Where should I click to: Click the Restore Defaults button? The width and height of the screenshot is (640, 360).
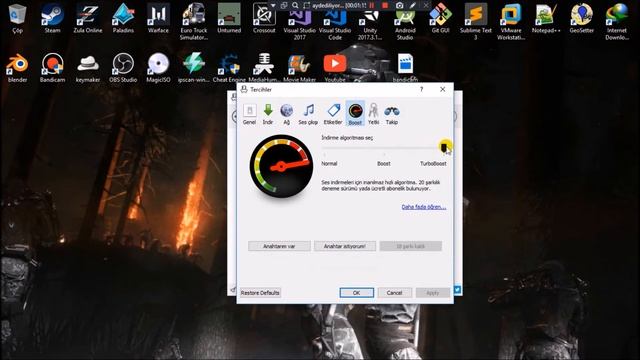click(x=260, y=293)
